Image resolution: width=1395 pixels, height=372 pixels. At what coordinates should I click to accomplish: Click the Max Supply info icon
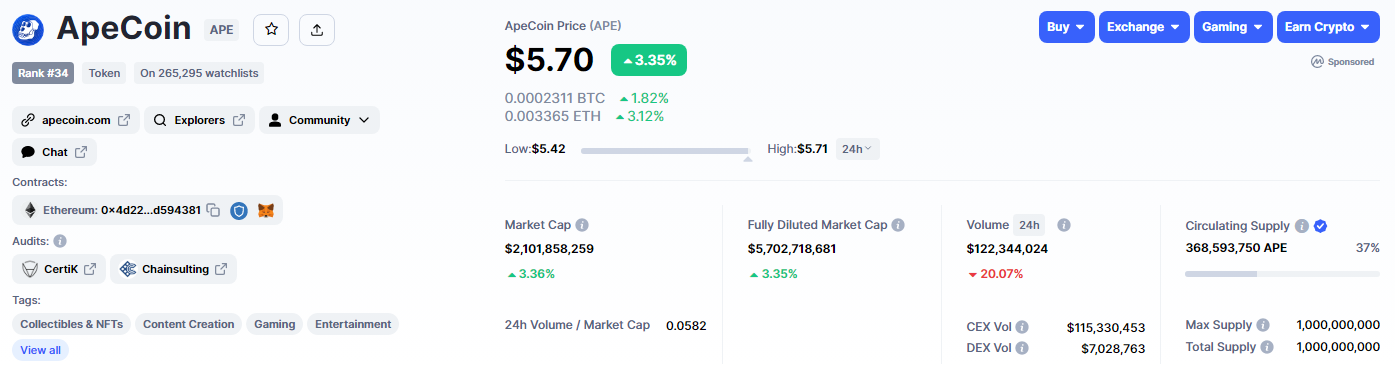point(1263,325)
